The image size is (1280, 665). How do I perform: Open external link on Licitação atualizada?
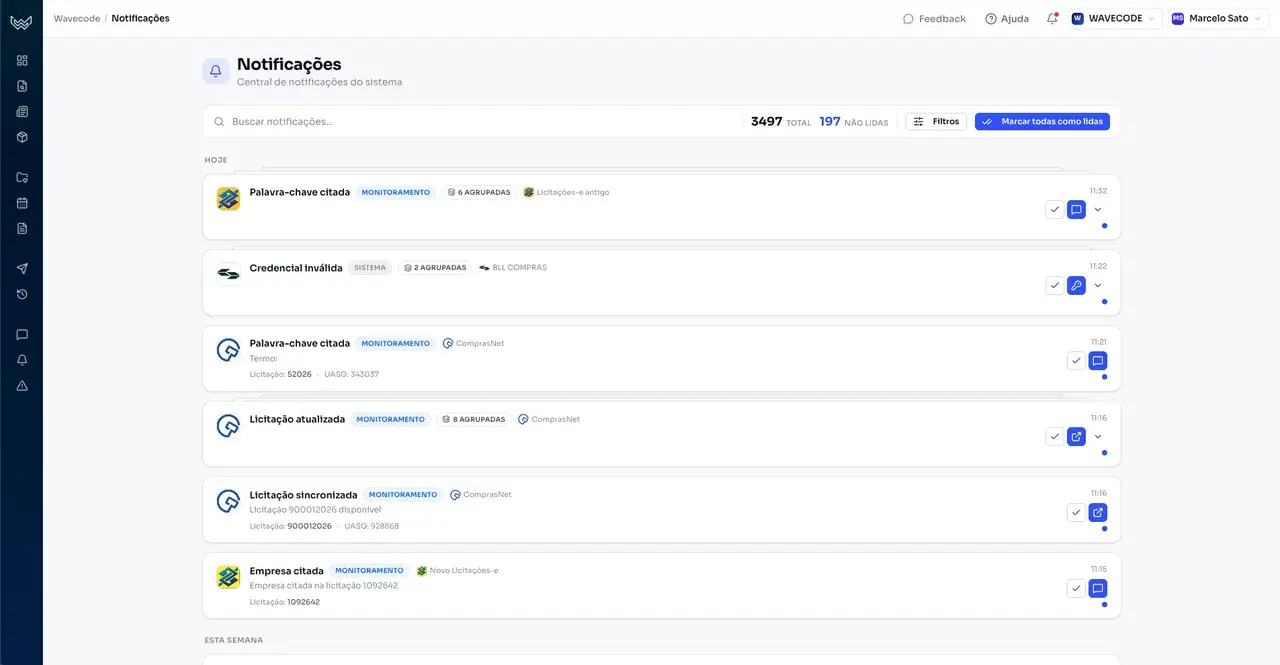pos(1076,437)
